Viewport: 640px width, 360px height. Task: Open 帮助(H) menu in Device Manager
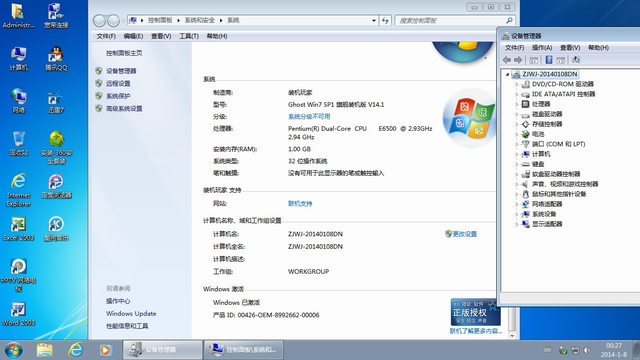click(598, 48)
